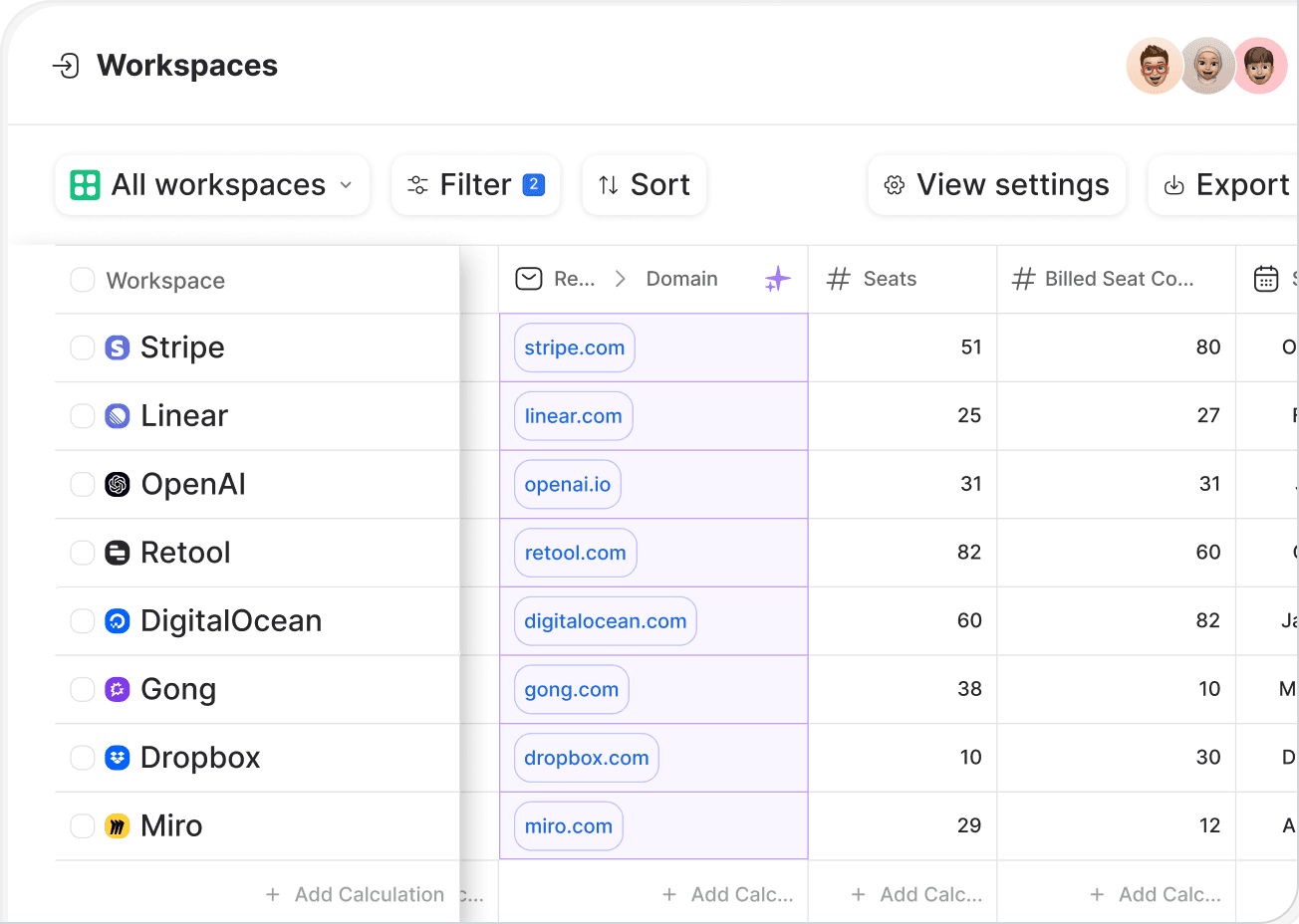
Task: Click the Retool logo icon
Action: pos(118,553)
